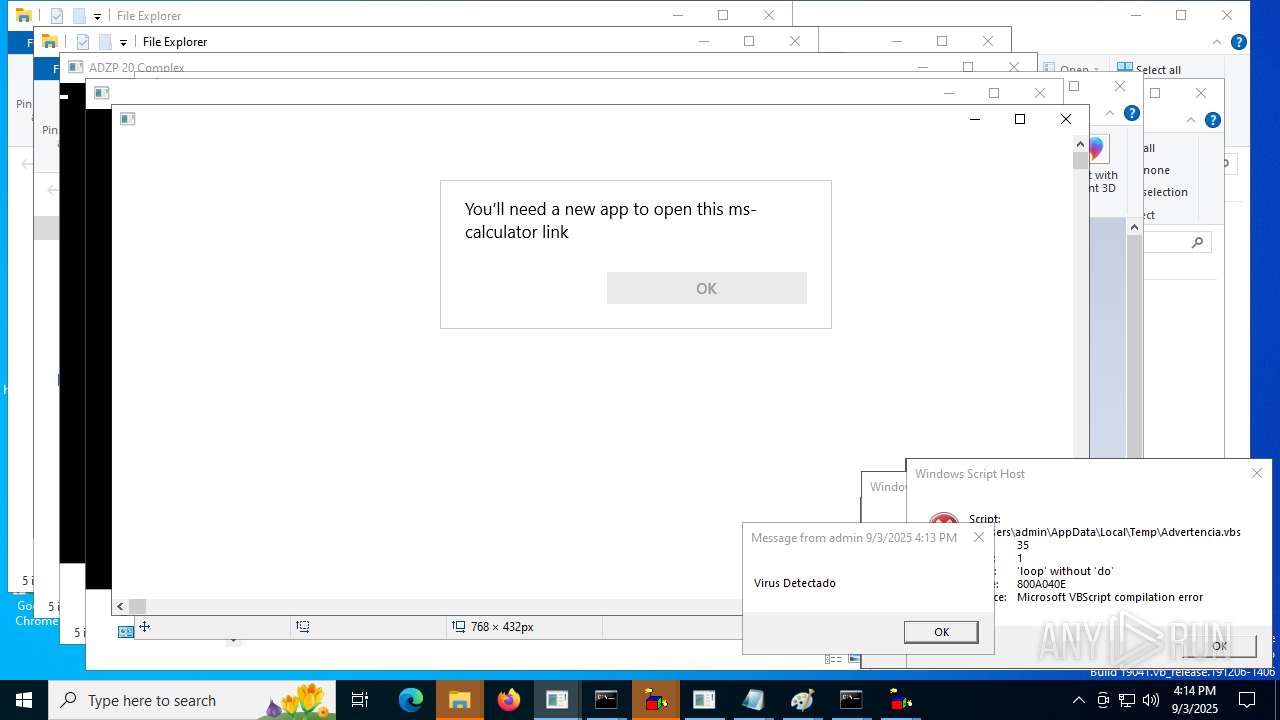Click the first command prompt taskbar icon
This screenshot has height=720, width=1280.
(606, 700)
